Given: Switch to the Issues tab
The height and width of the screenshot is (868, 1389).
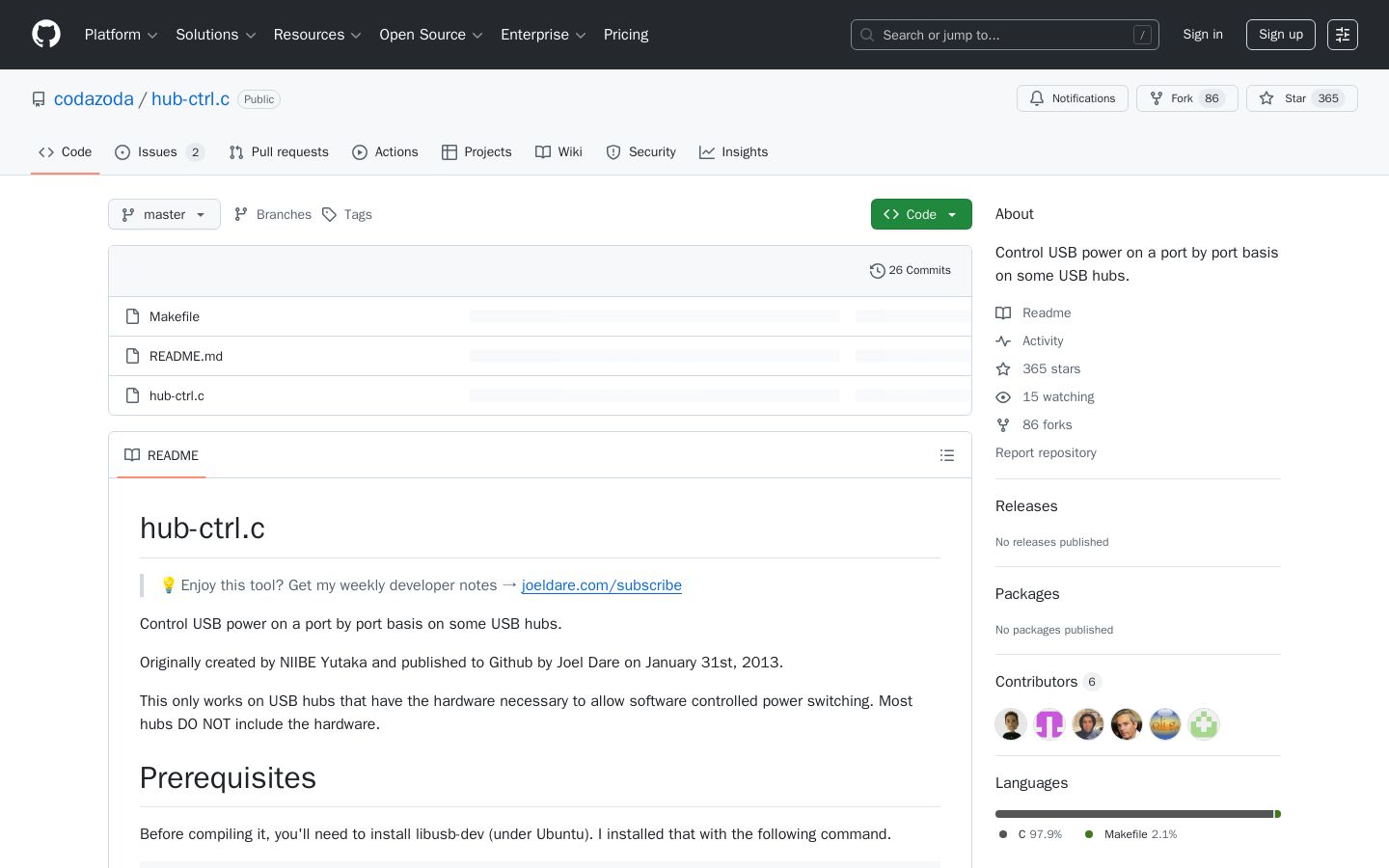Looking at the screenshot, I should [x=159, y=152].
